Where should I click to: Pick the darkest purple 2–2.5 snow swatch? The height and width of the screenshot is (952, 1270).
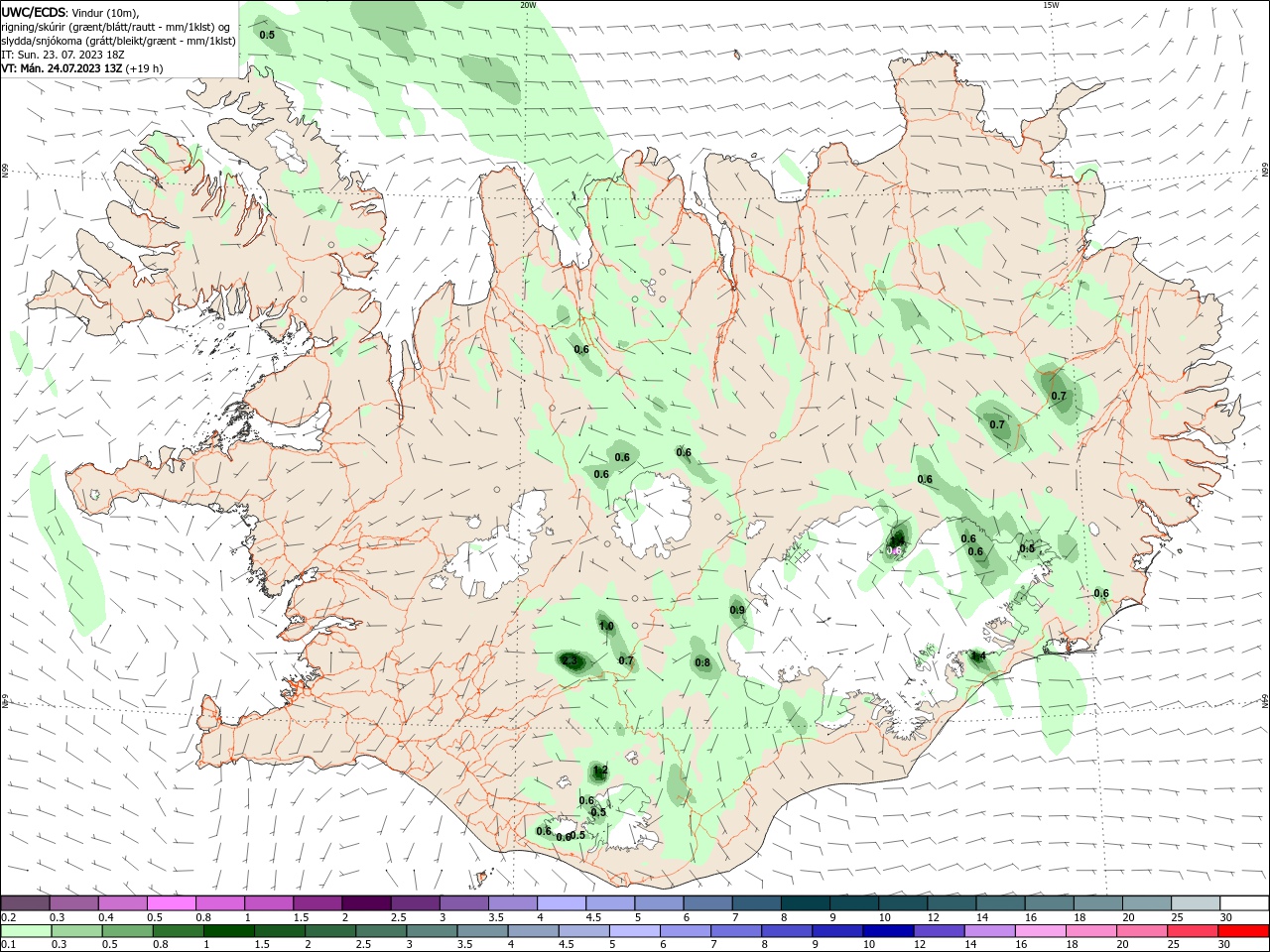click(x=366, y=903)
